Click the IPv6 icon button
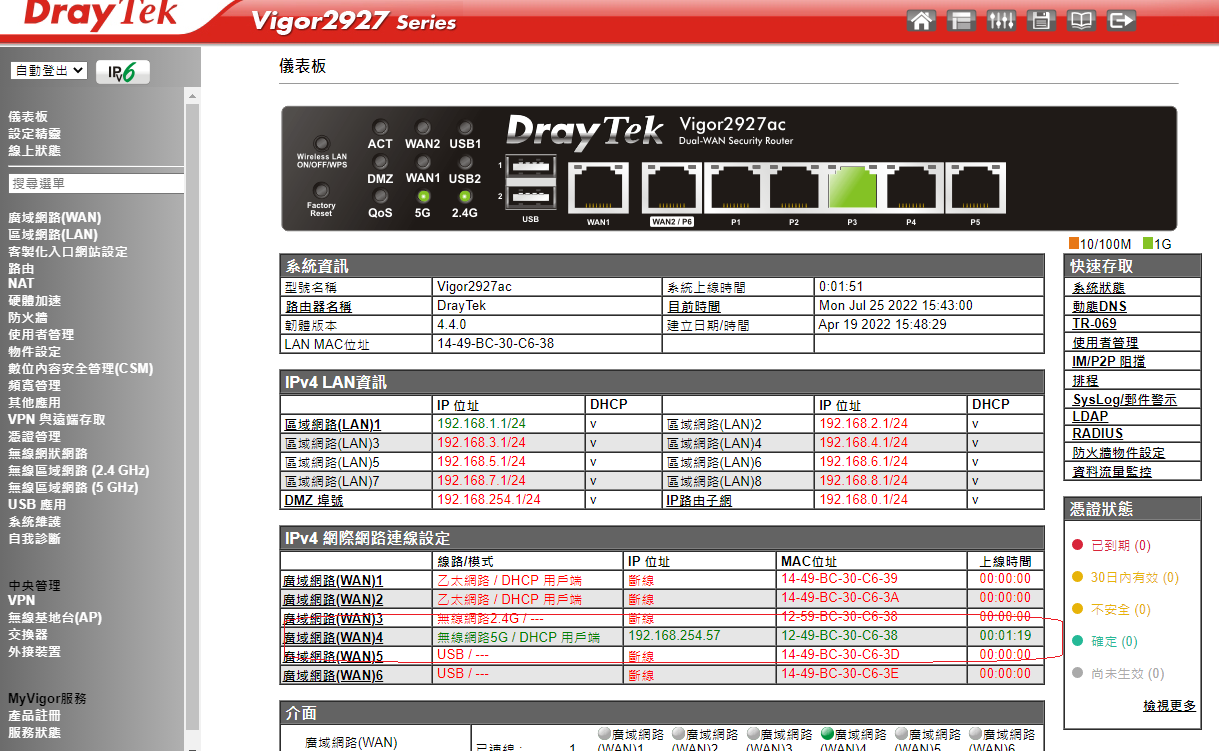 123,72
